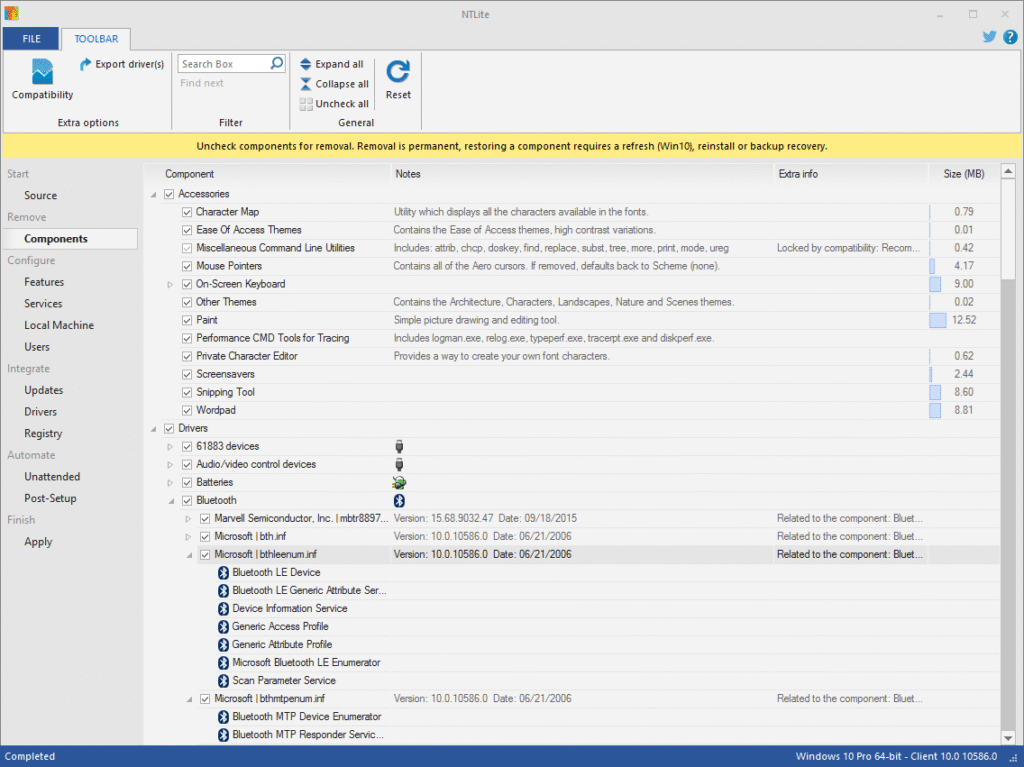Screen dimensions: 1024x767
Task: Switch to the FILE tab
Action: point(31,38)
